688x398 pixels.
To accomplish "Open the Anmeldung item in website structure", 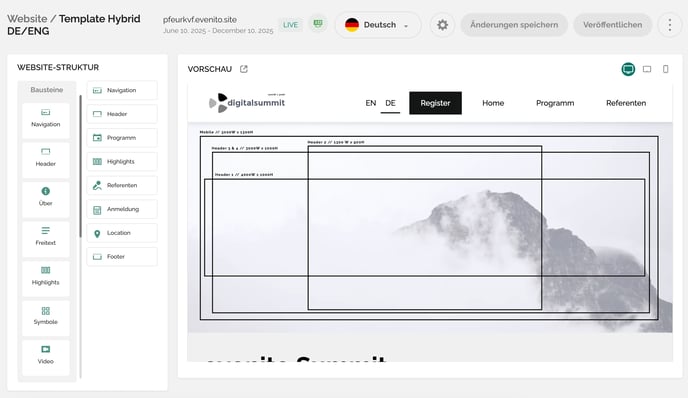I will click(122, 209).
